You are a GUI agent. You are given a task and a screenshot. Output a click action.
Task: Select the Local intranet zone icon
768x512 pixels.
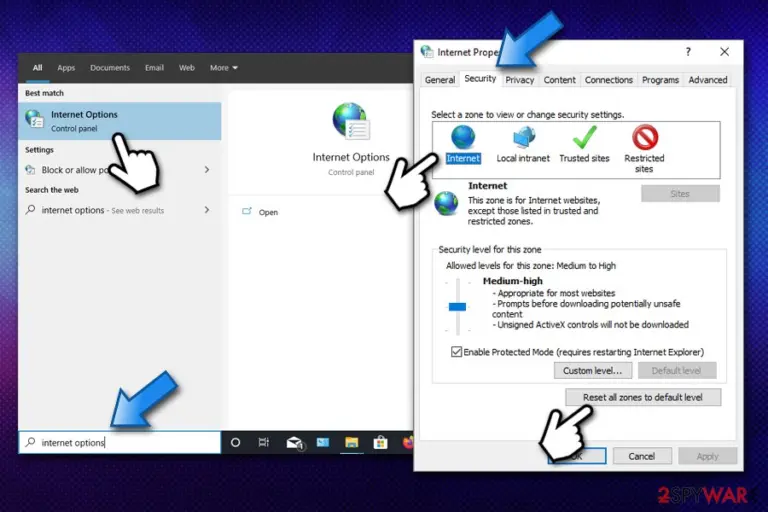(x=524, y=137)
